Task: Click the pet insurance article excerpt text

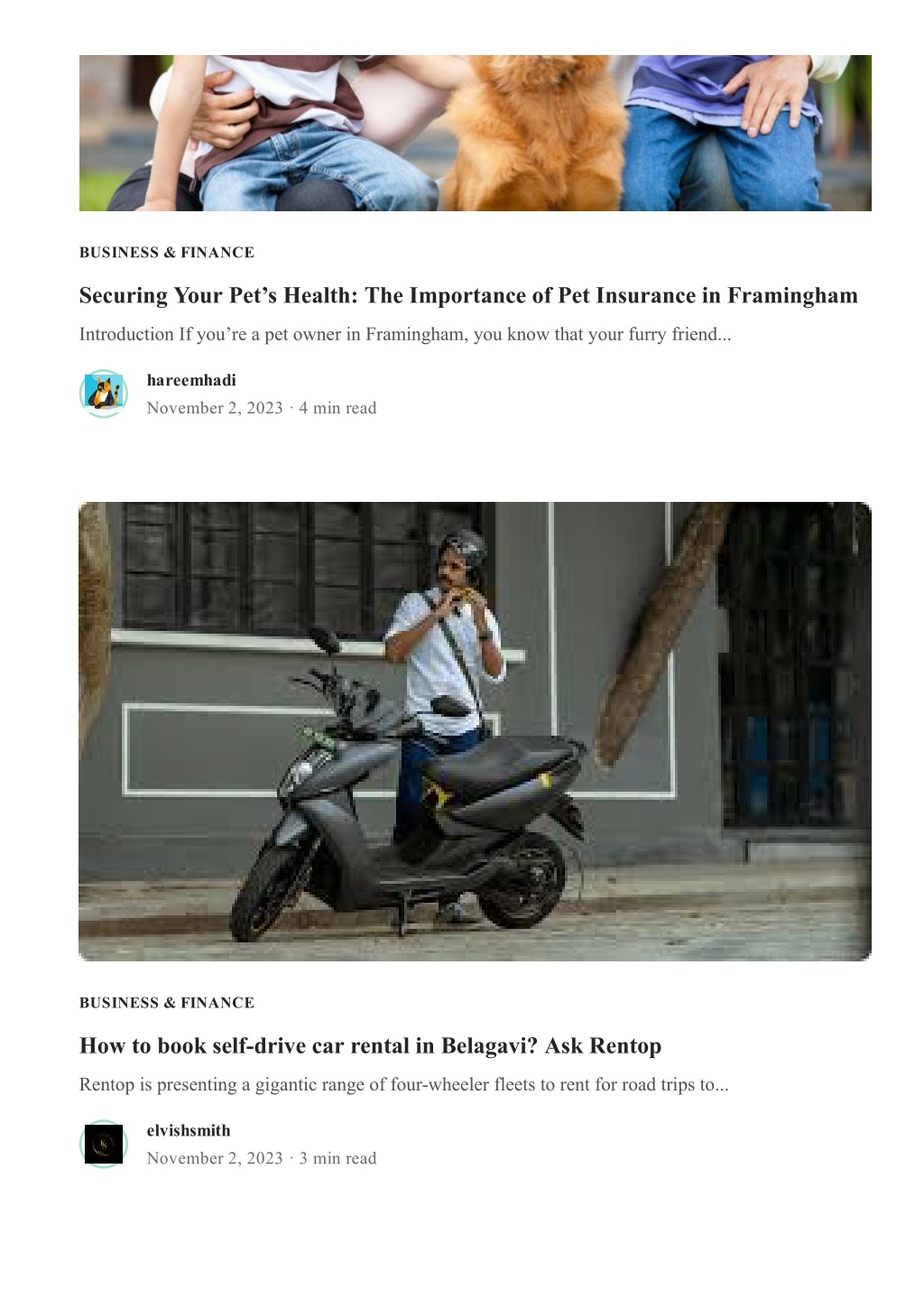Action: tap(405, 334)
